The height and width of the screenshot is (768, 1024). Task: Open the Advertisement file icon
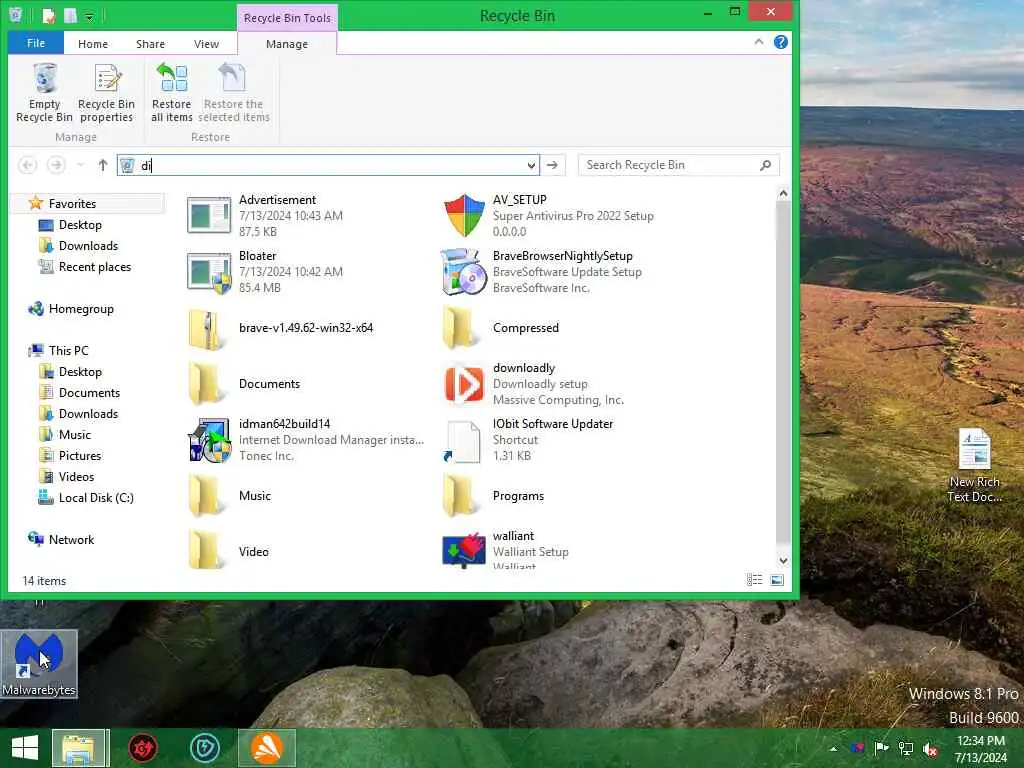tap(209, 216)
